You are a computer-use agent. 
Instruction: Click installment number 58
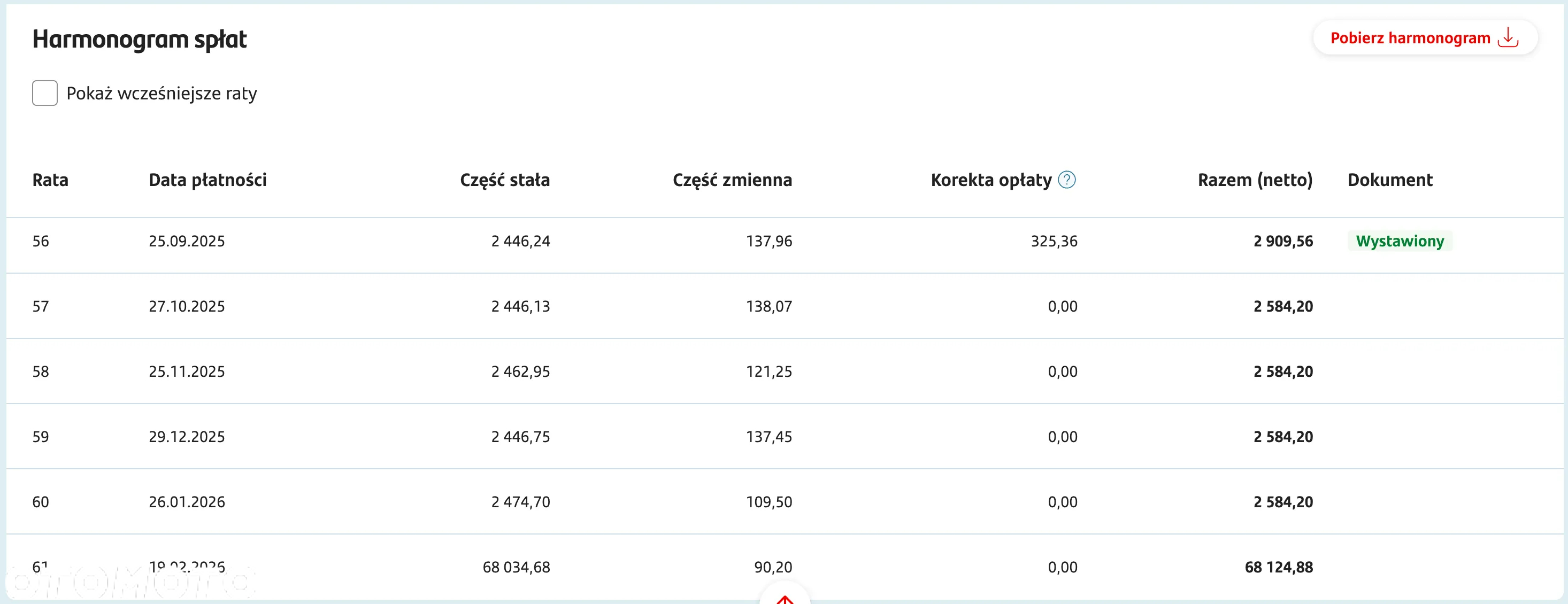(41, 371)
